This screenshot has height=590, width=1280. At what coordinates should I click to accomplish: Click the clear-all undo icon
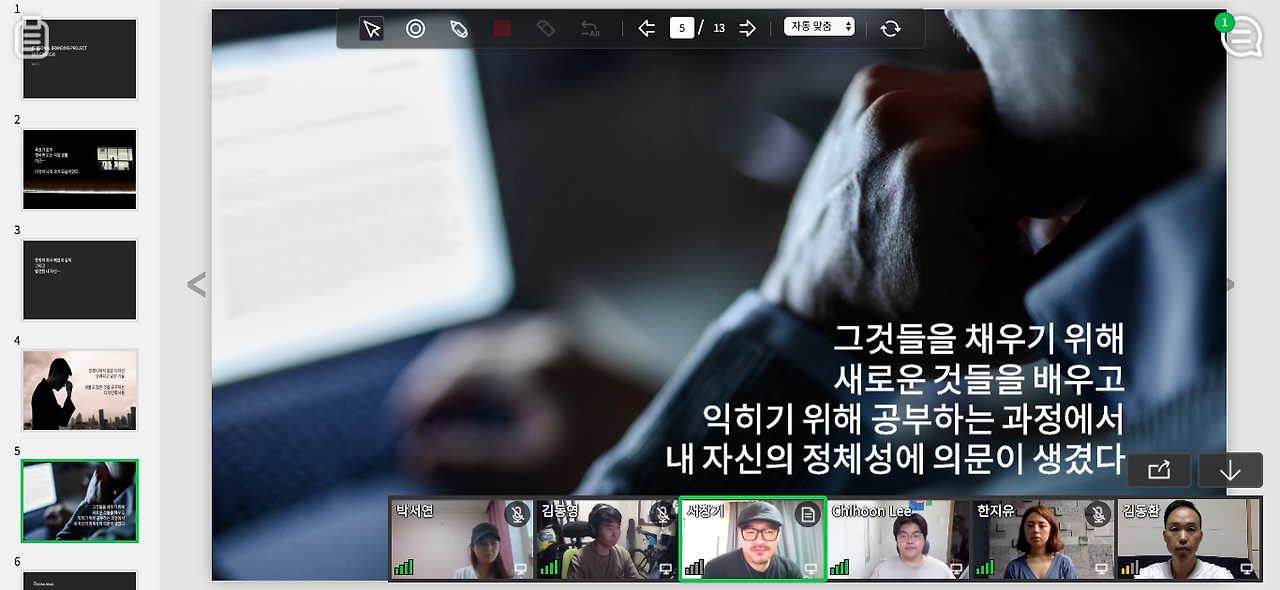click(590, 28)
